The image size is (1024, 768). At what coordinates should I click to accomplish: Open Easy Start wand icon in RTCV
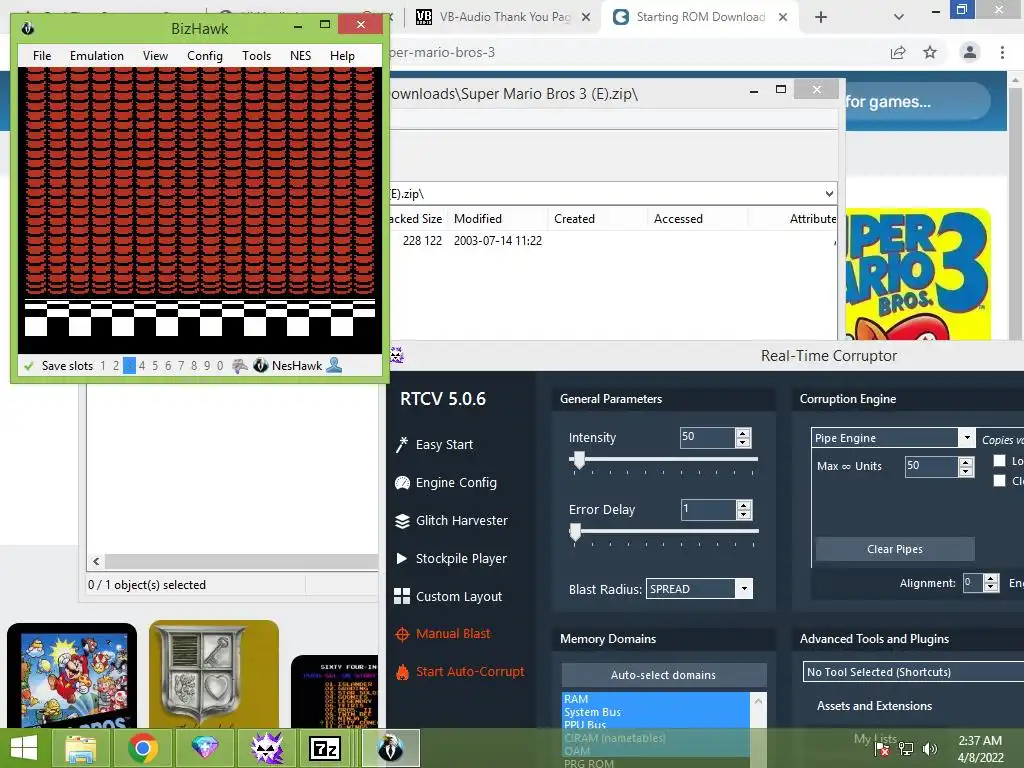point(402,445)
